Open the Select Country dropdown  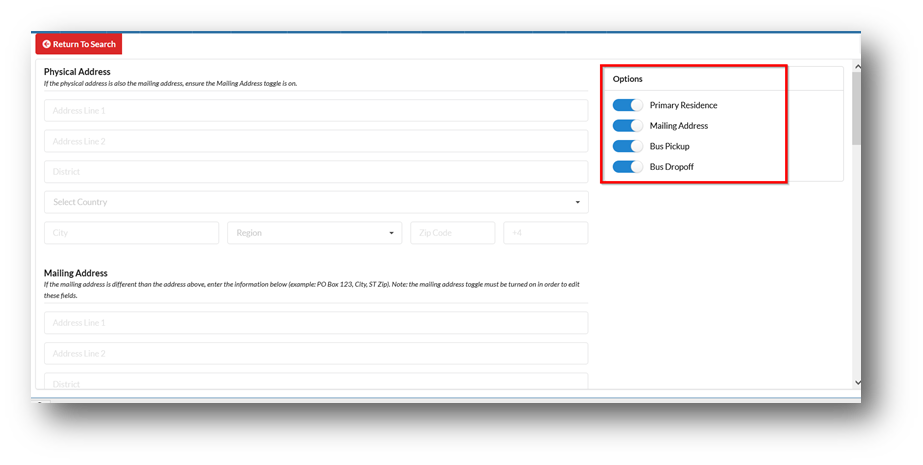pos(316,202)
